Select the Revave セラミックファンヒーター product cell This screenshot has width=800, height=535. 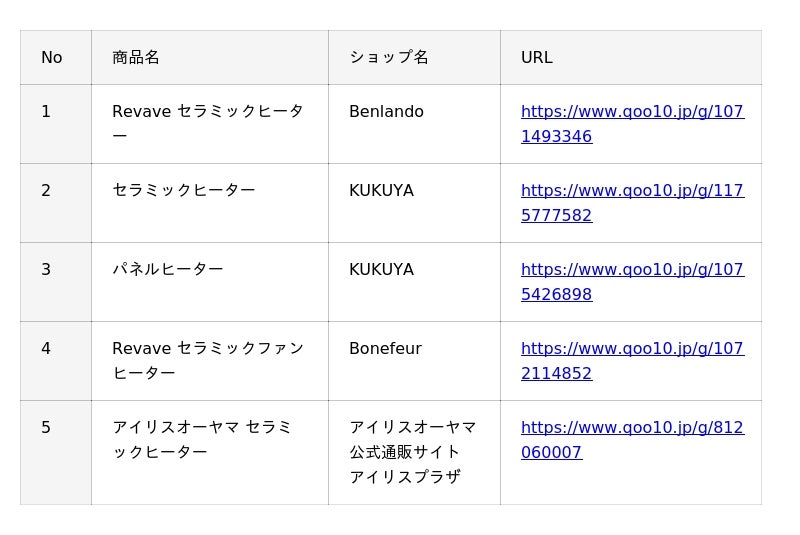[208, 361]
